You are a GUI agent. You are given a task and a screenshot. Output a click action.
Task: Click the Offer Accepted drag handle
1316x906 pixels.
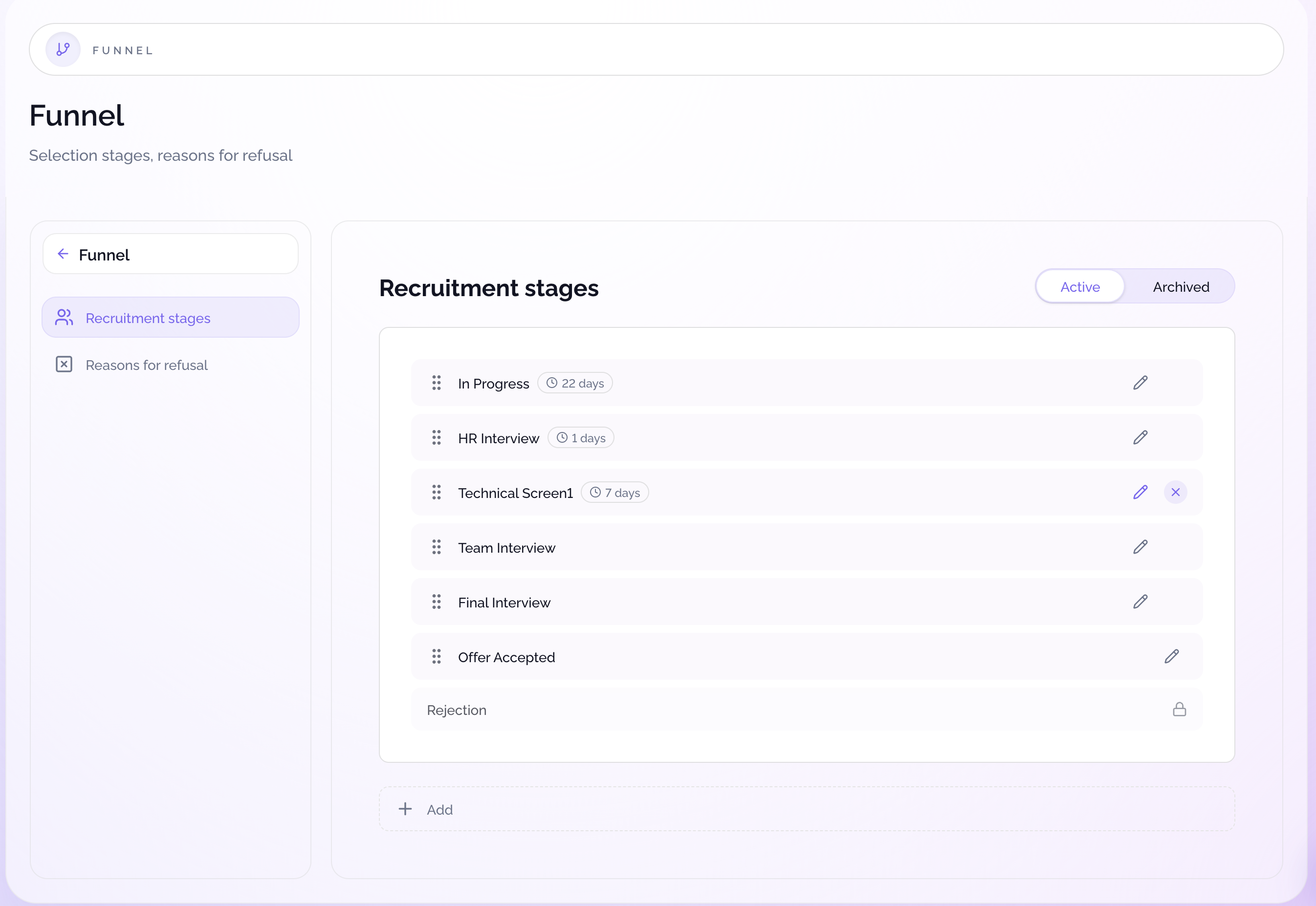pyautogui.click(x=436, y=657)
